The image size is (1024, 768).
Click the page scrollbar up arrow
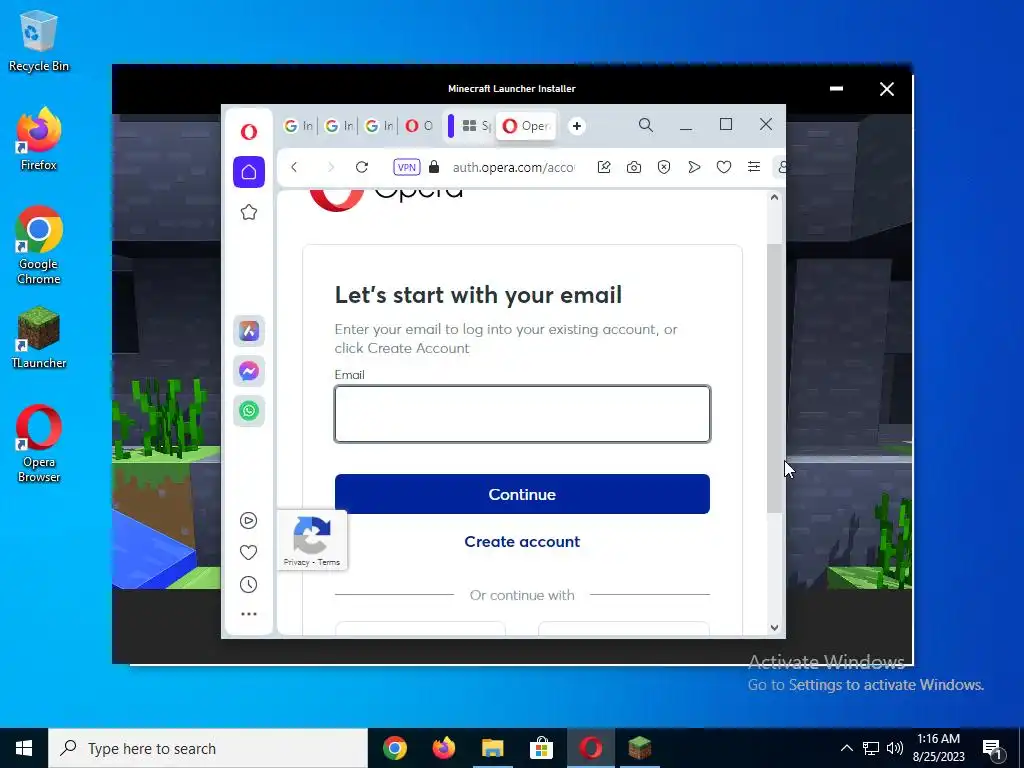[775, 197]
